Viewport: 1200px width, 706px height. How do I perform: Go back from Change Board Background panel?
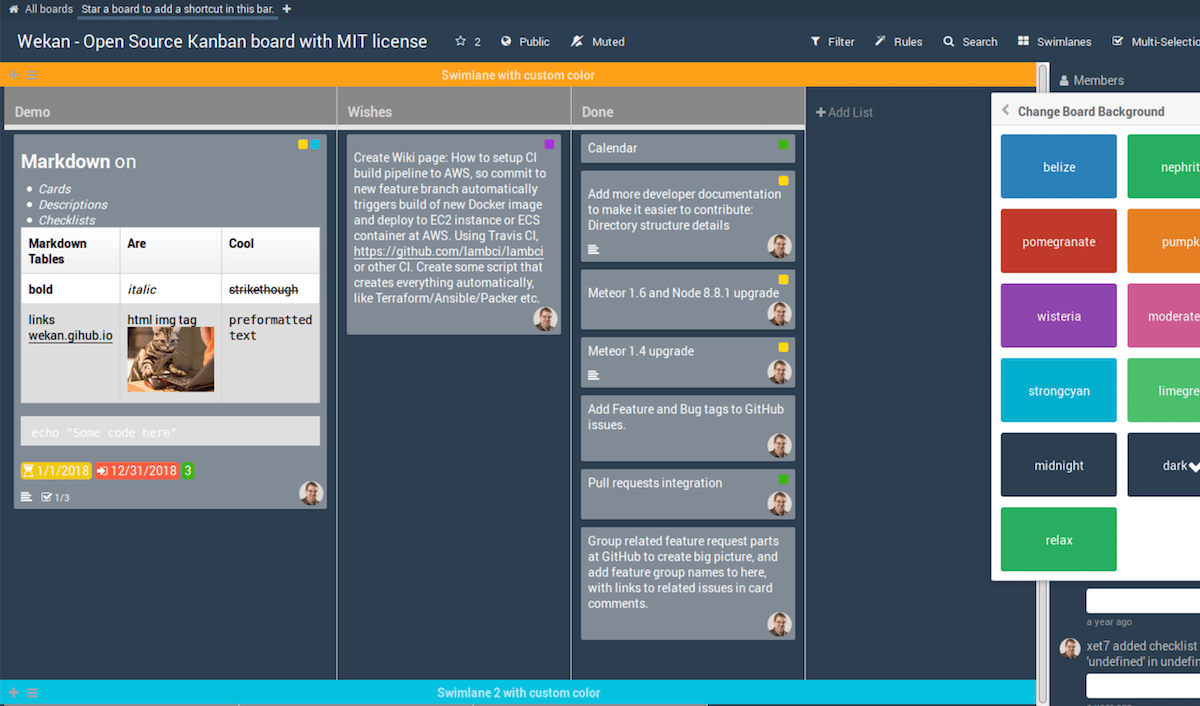click(x=1004, y=110)
